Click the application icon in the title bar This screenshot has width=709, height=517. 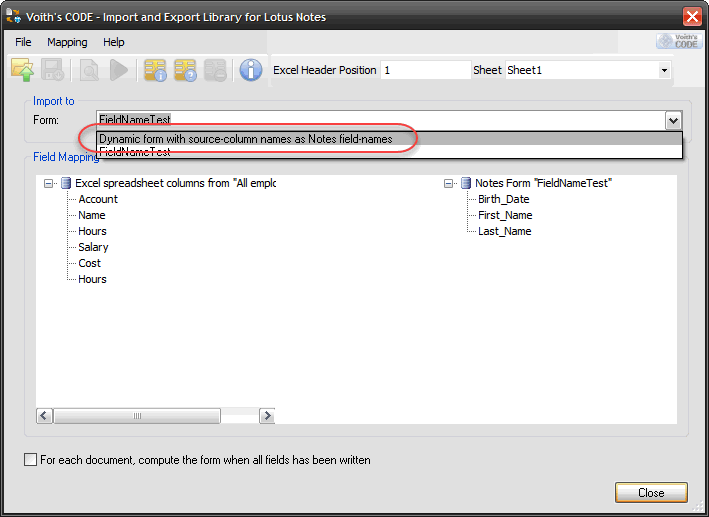[13, 15]
